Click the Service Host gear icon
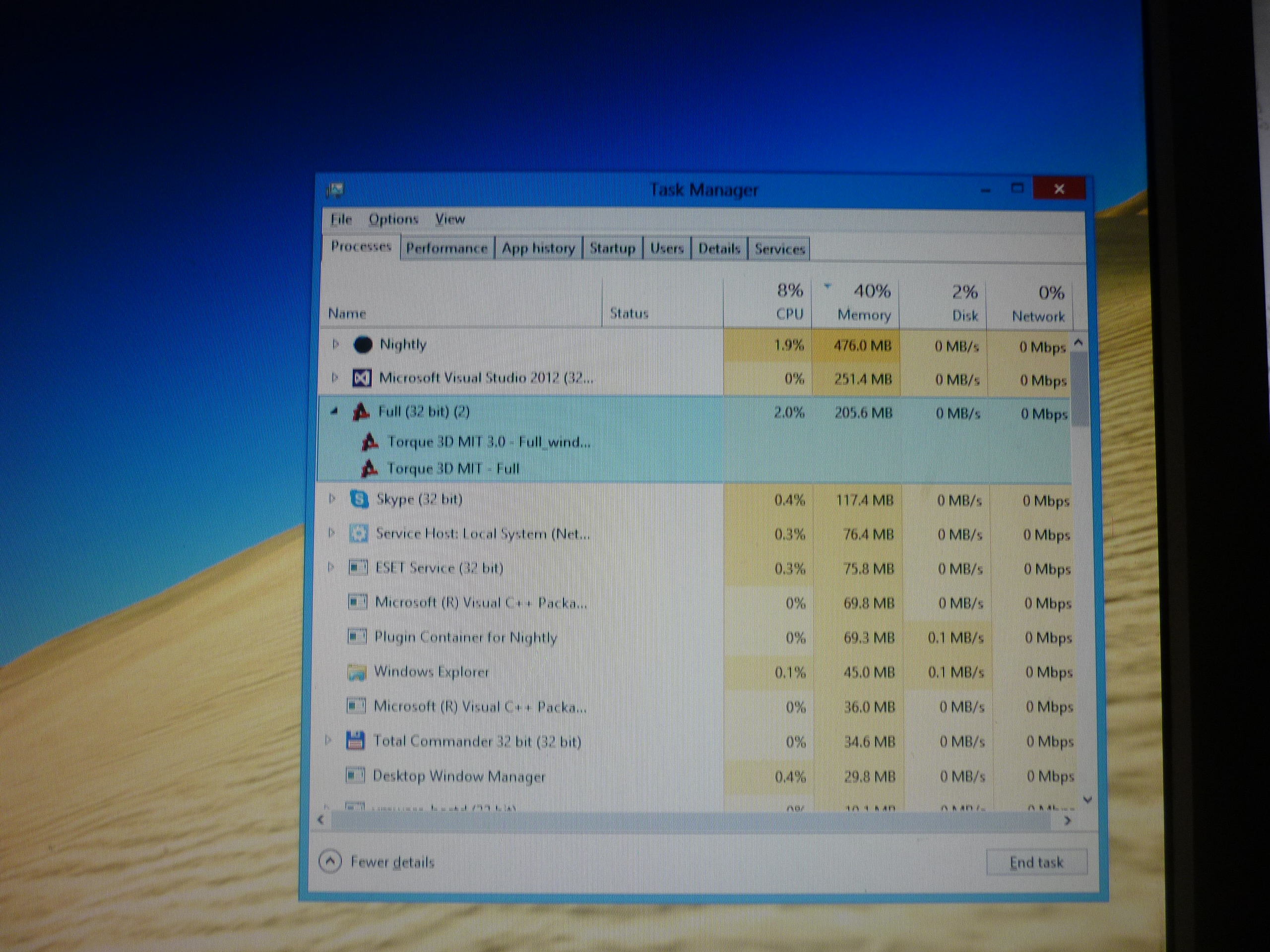Viewport: 1270px width, 952px height. 358,534
